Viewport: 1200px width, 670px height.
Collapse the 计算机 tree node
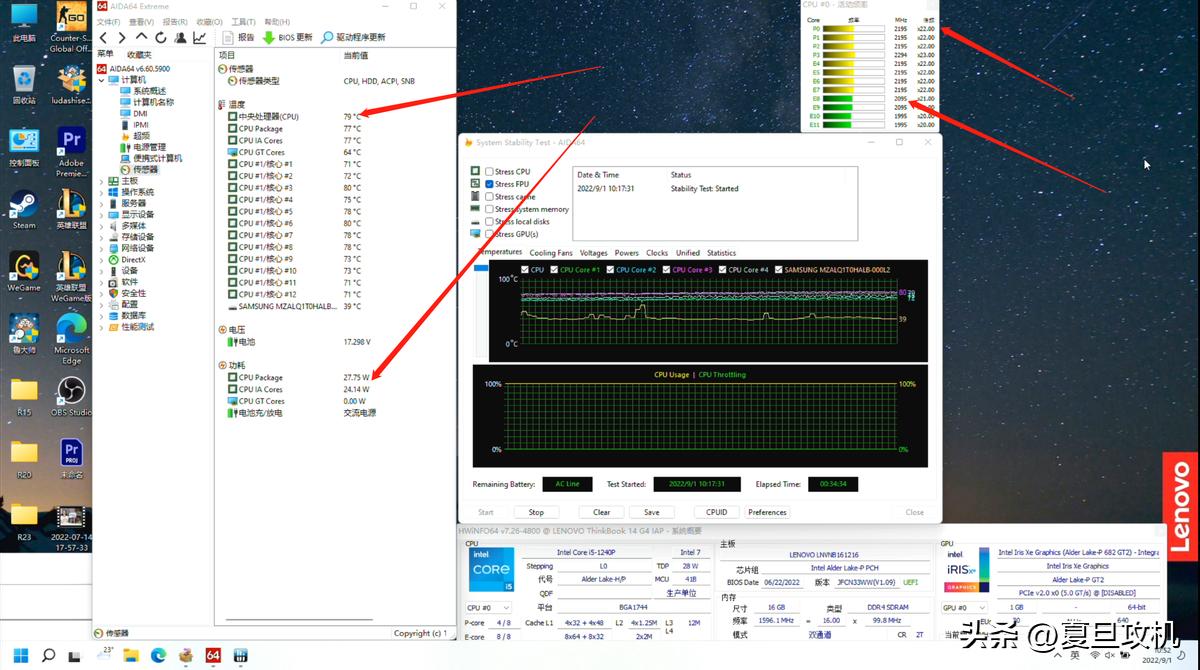coord(101,79)
